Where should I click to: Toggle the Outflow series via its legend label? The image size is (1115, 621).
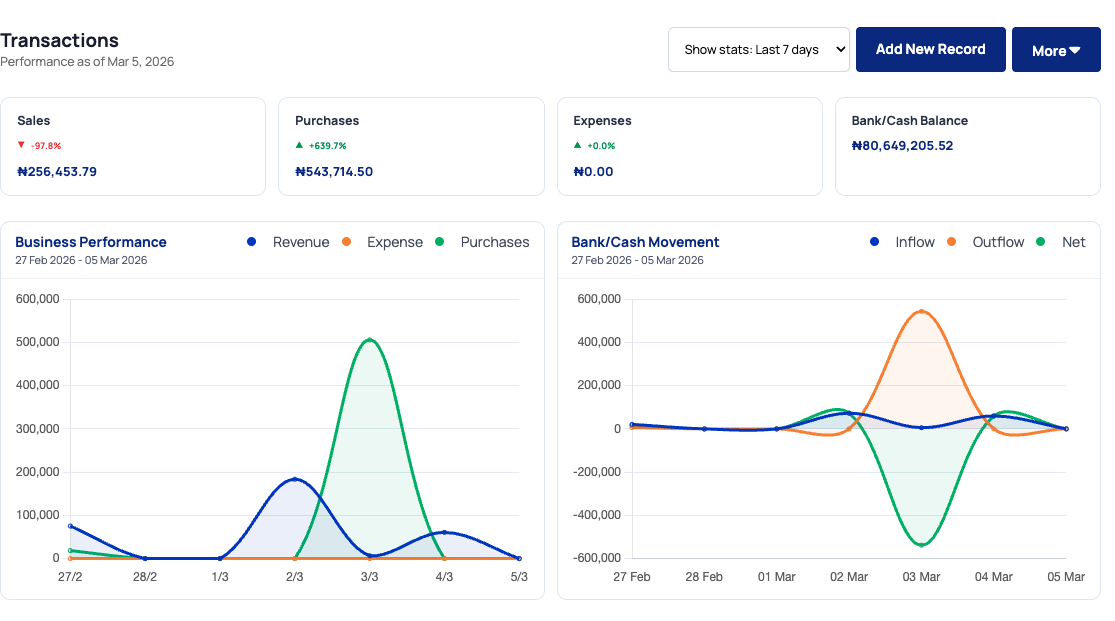pos(997,242)
